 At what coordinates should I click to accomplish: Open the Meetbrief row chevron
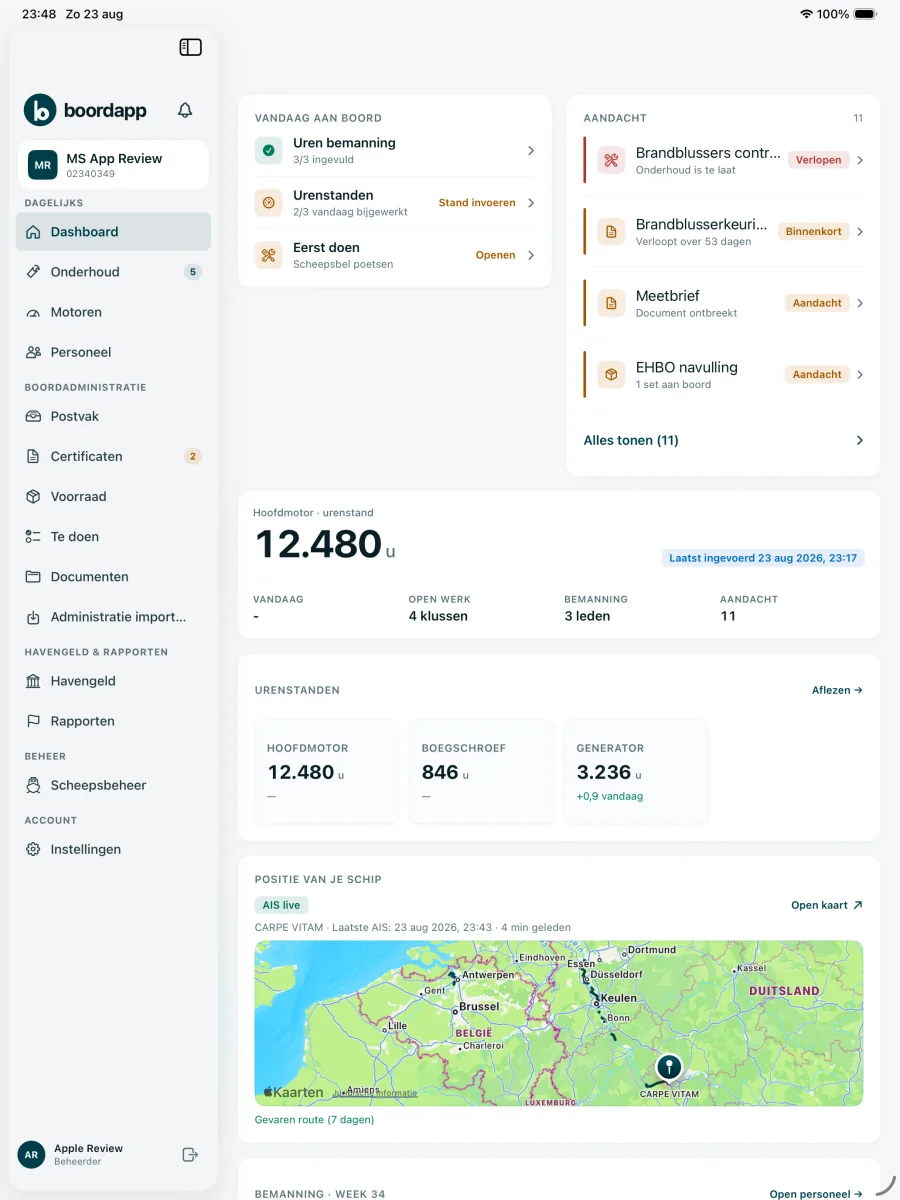coord(860,303)
